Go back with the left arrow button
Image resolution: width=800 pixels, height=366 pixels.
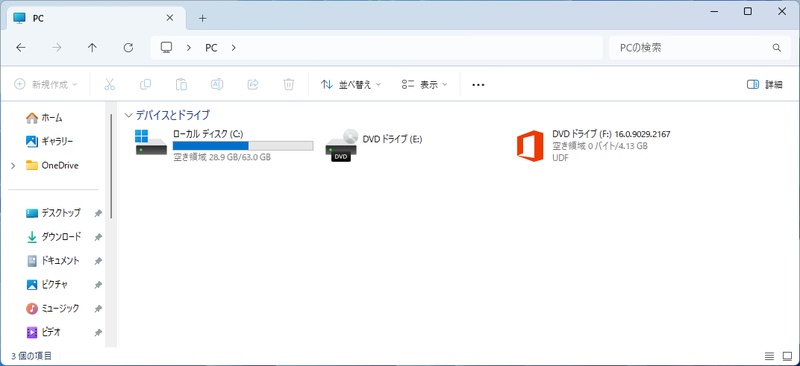coord(20,47)
